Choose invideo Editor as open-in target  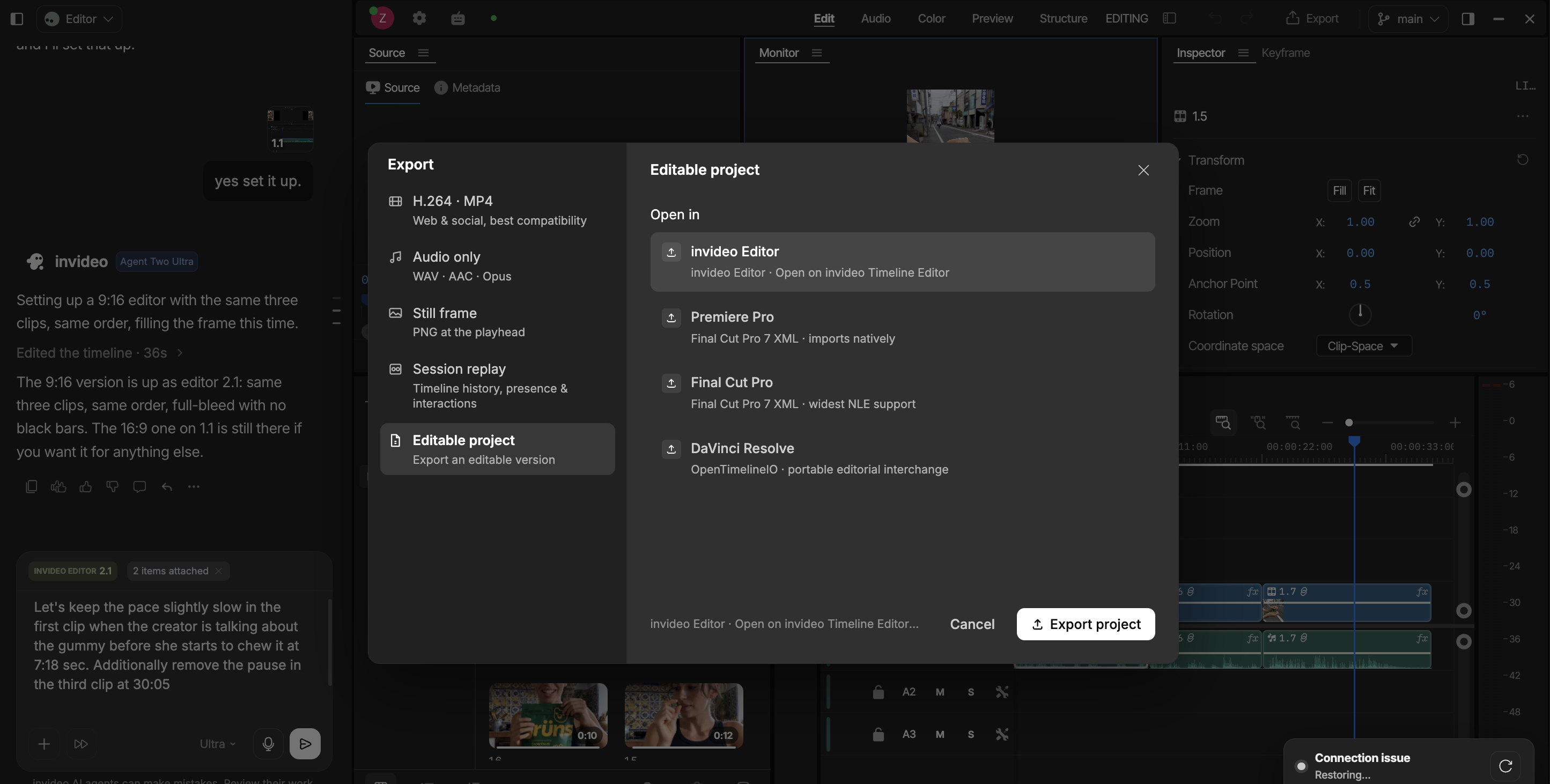pyautogui.click(x=902, y=262)
